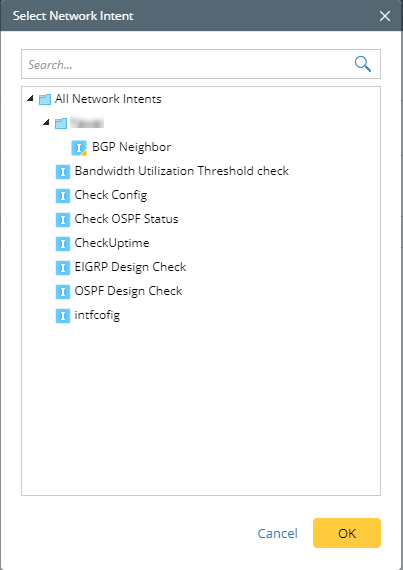This screenshot has width=403, height=570.
Task: Select EIGRP Design Check label
Action: [x=130, y=267]
